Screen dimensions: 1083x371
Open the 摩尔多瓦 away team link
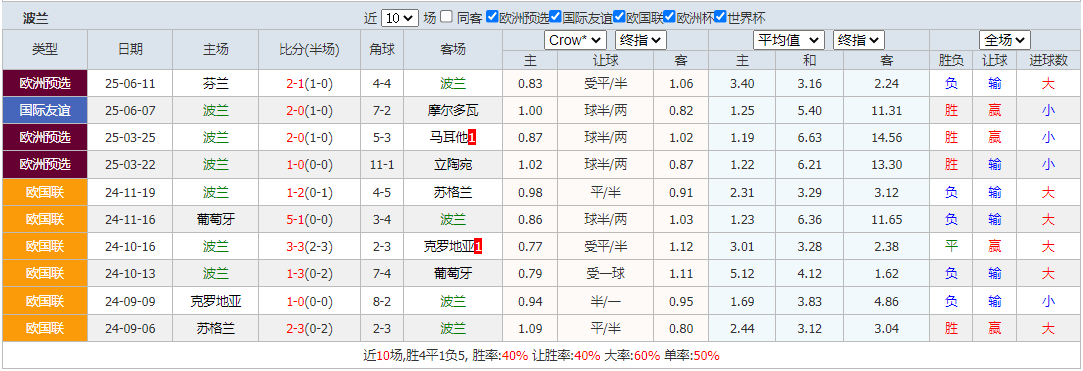453,111
